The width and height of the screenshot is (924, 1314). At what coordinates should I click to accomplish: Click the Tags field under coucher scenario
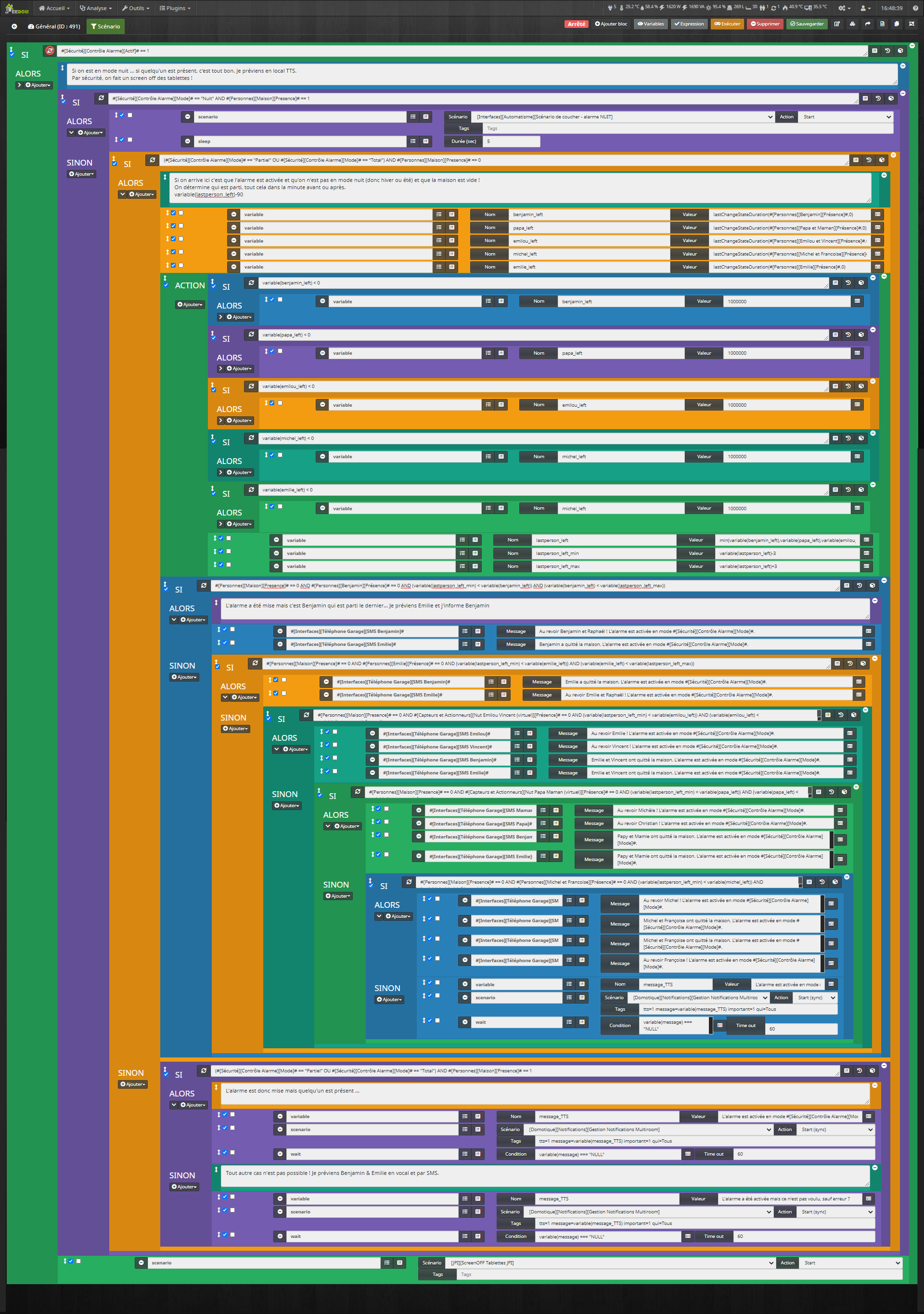(x=688, y=129)
